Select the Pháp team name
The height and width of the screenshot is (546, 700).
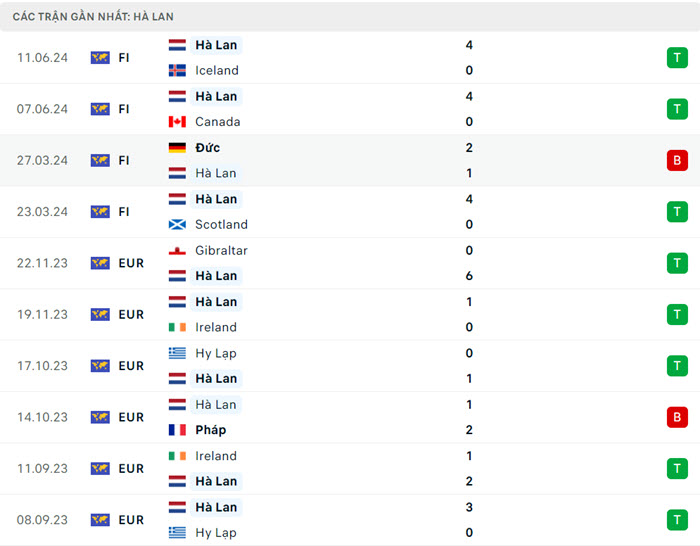tap(211, 430)
